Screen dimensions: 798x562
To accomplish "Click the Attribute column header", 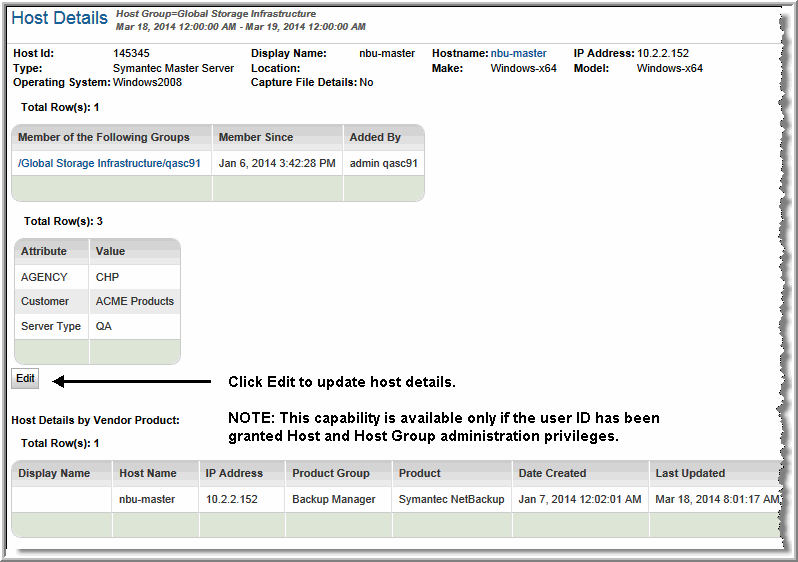I will point(44,251).
